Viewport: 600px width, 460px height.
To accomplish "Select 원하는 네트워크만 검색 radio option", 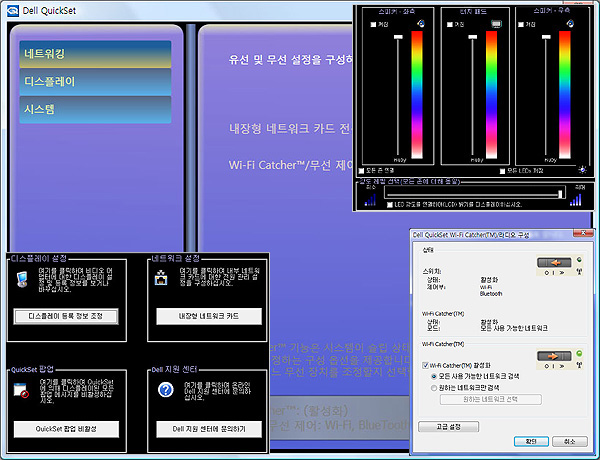I will point(434,388).
